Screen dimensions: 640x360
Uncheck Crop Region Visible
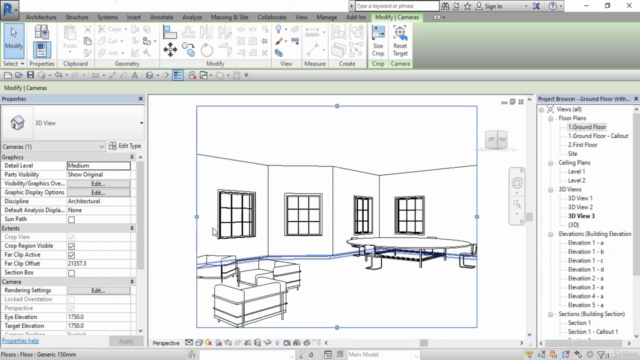click(x=71, y=246)
